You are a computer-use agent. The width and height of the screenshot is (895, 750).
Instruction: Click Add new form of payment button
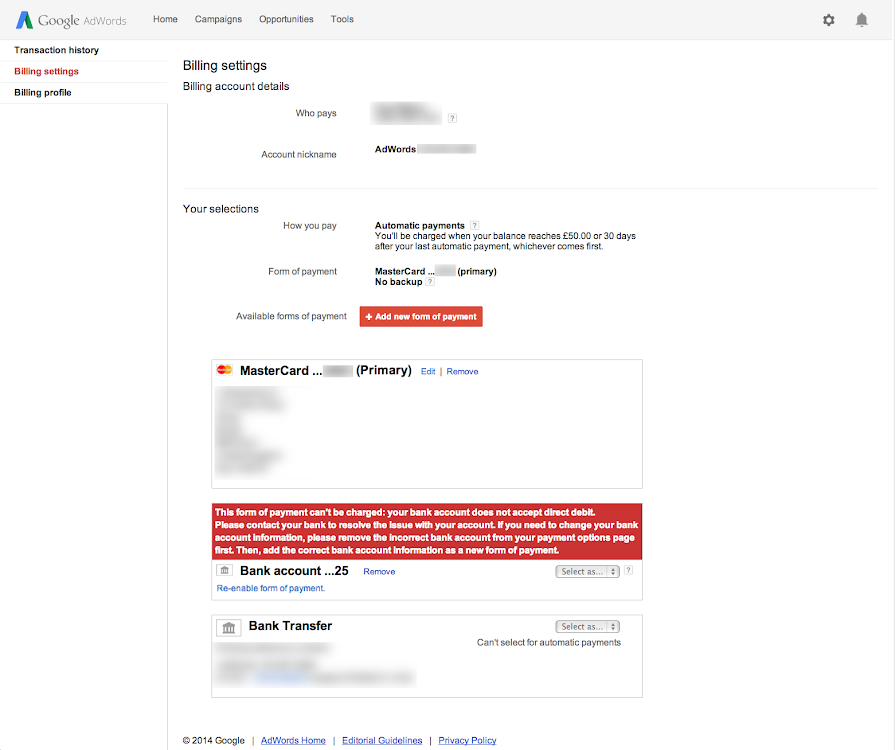tap(421, 316)
